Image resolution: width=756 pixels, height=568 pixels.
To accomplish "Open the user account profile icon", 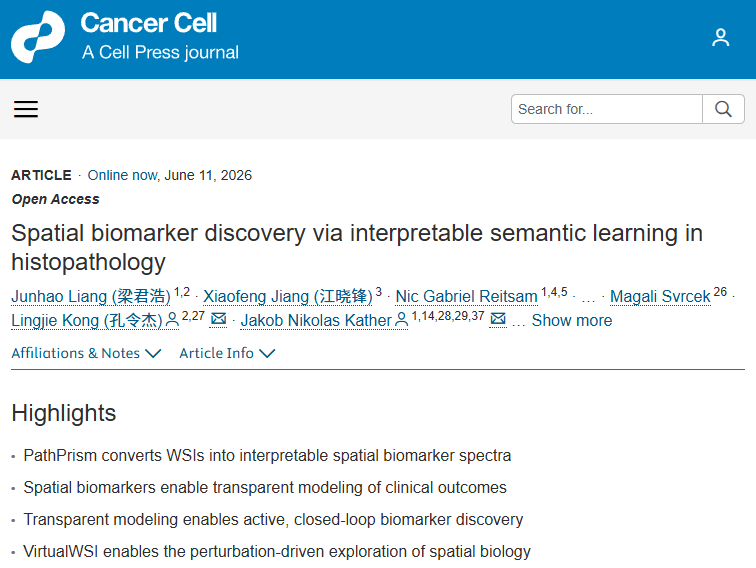I will 720,38.
